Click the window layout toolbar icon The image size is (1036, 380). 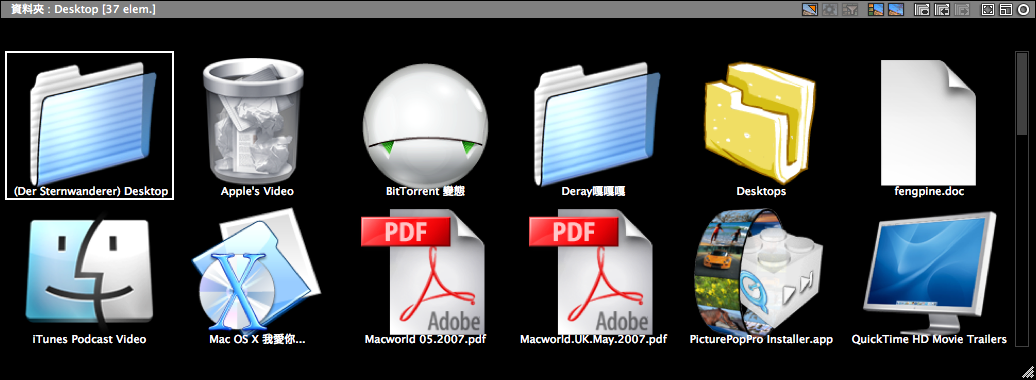pyautogui.click(x=1006, y=9)
